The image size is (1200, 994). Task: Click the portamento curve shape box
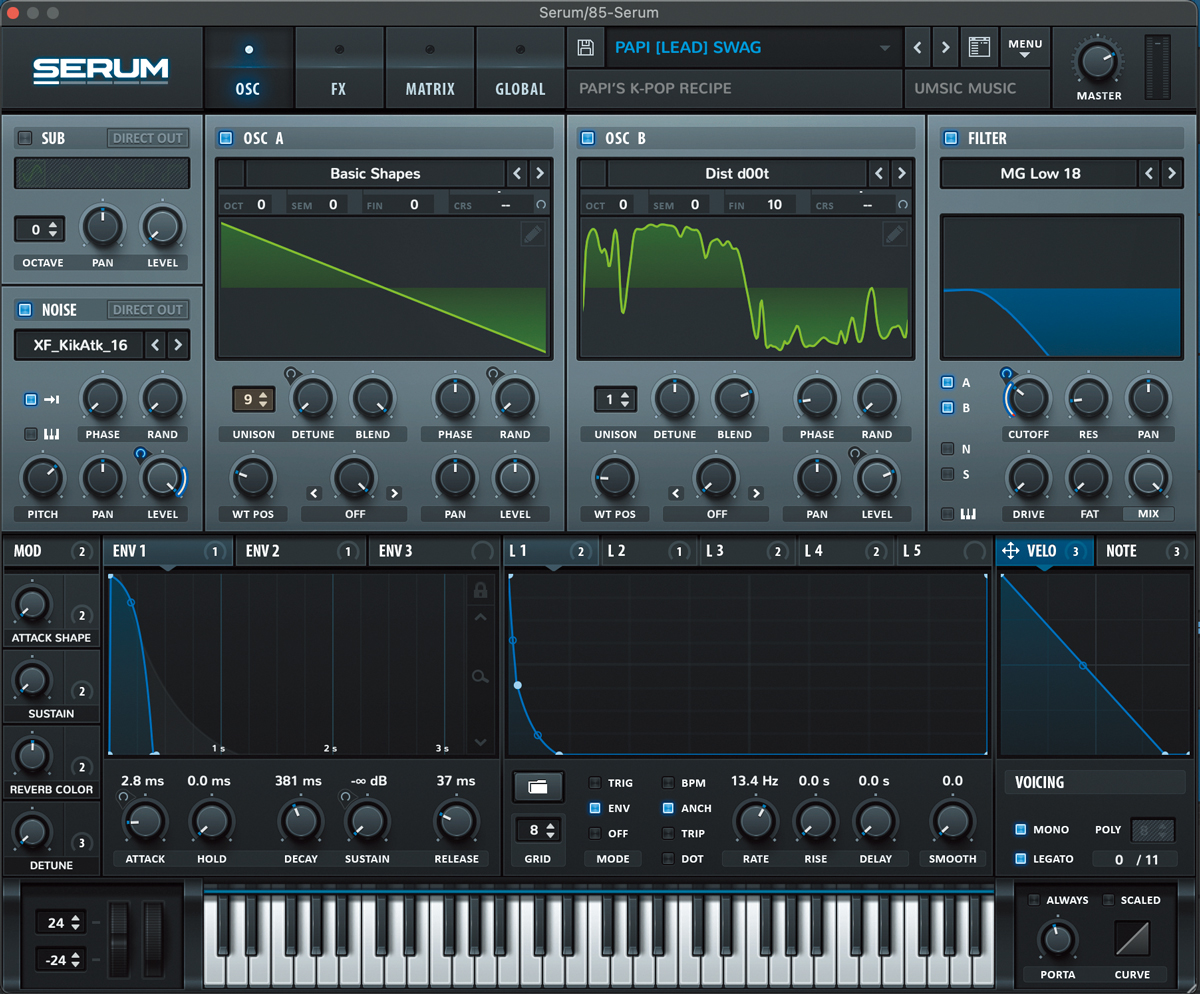[1132, 939]
